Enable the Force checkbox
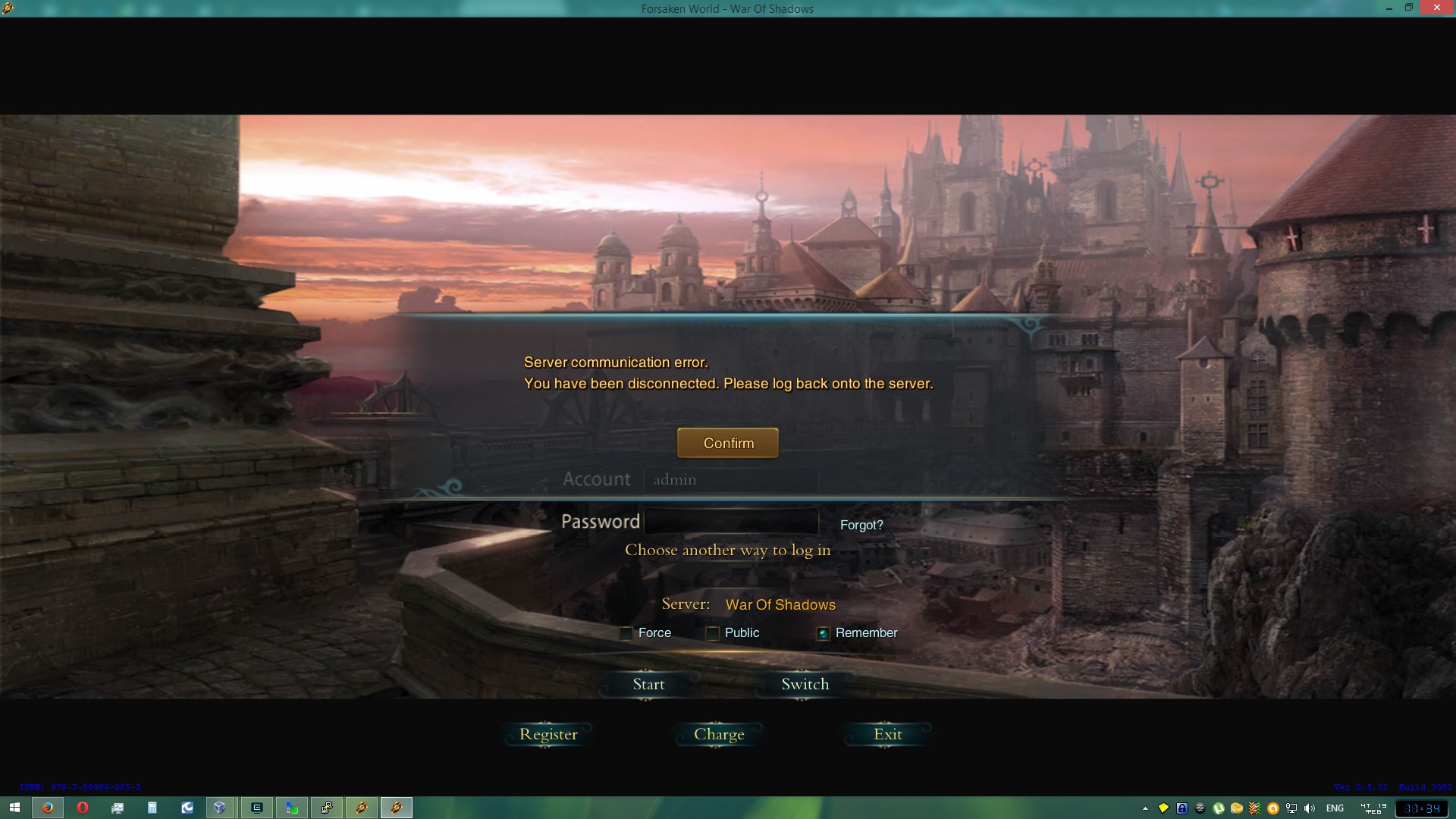Viewport: 1456px width, 819px height. click(x=626, y=633)
